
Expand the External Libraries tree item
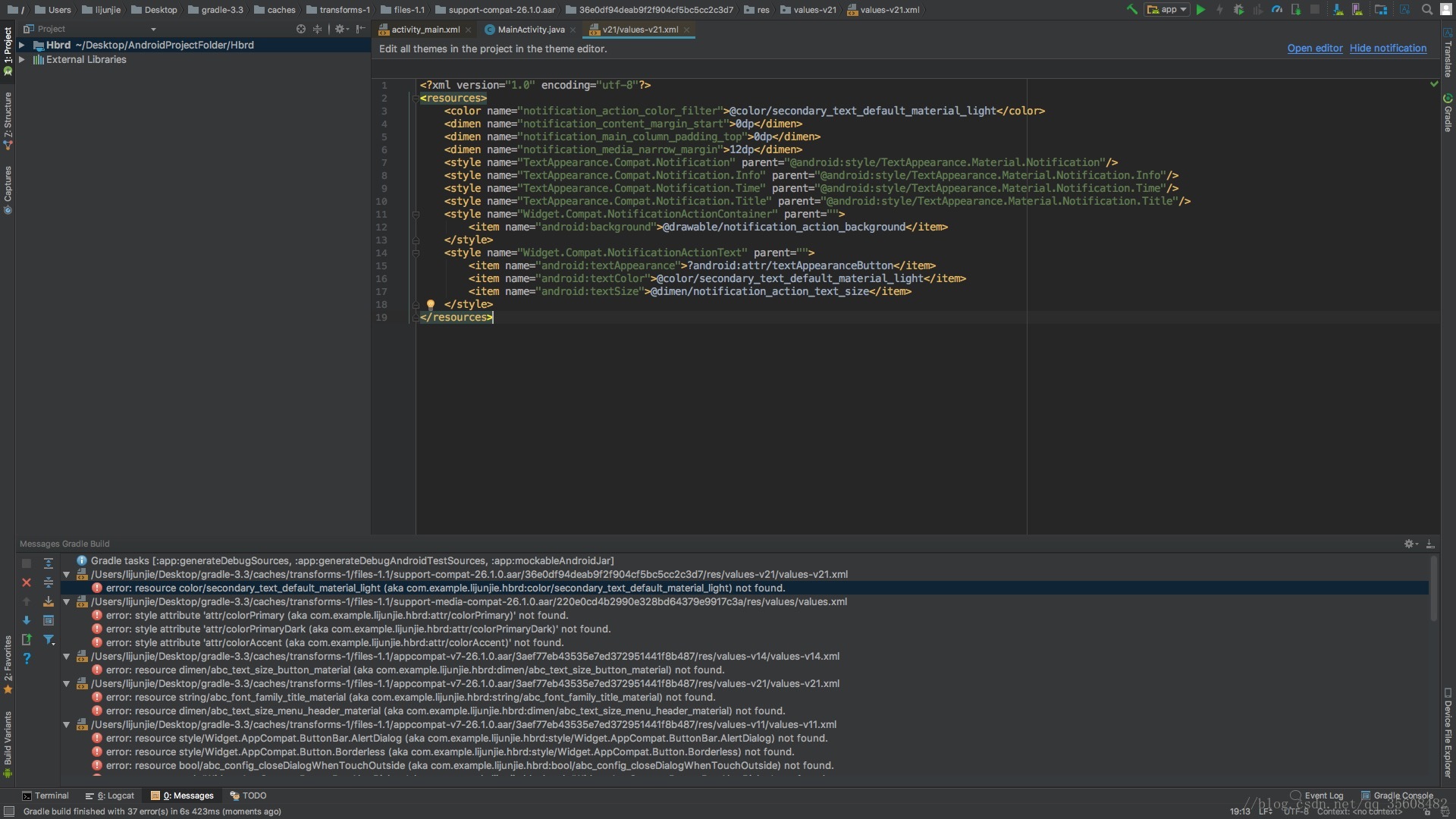coord(22,59)
